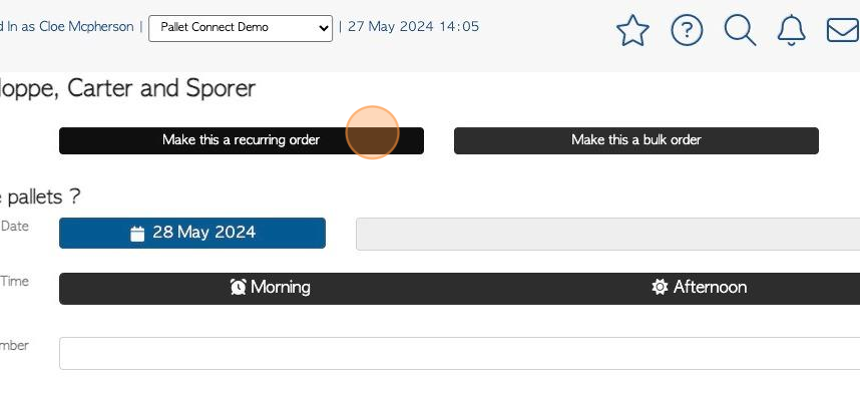This screenshot has height=398, width=860.
Task: Open date picker showing 28 May 2024
Action: click(x=193, y=233)
